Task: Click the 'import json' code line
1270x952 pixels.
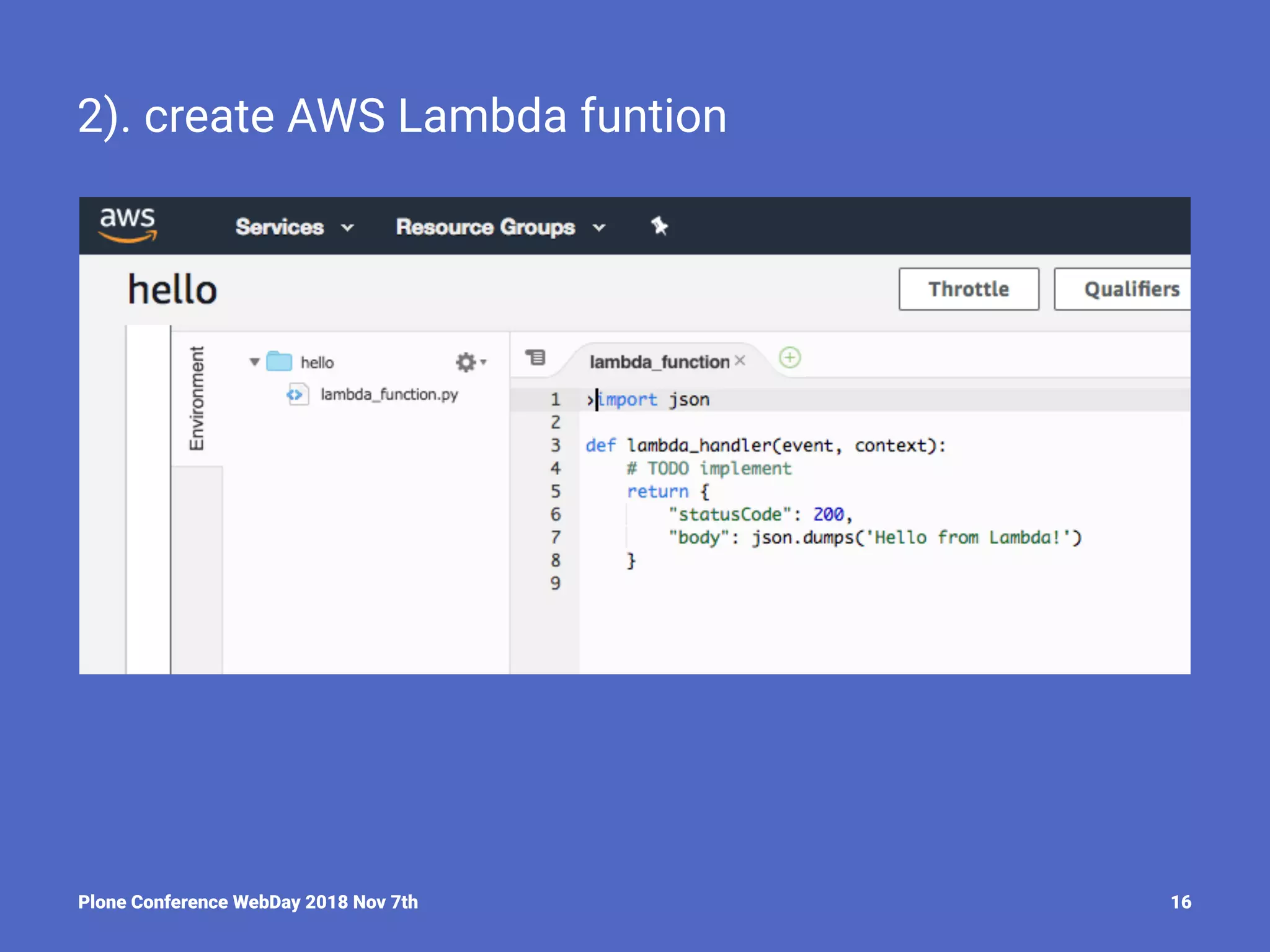Action: 654,400
